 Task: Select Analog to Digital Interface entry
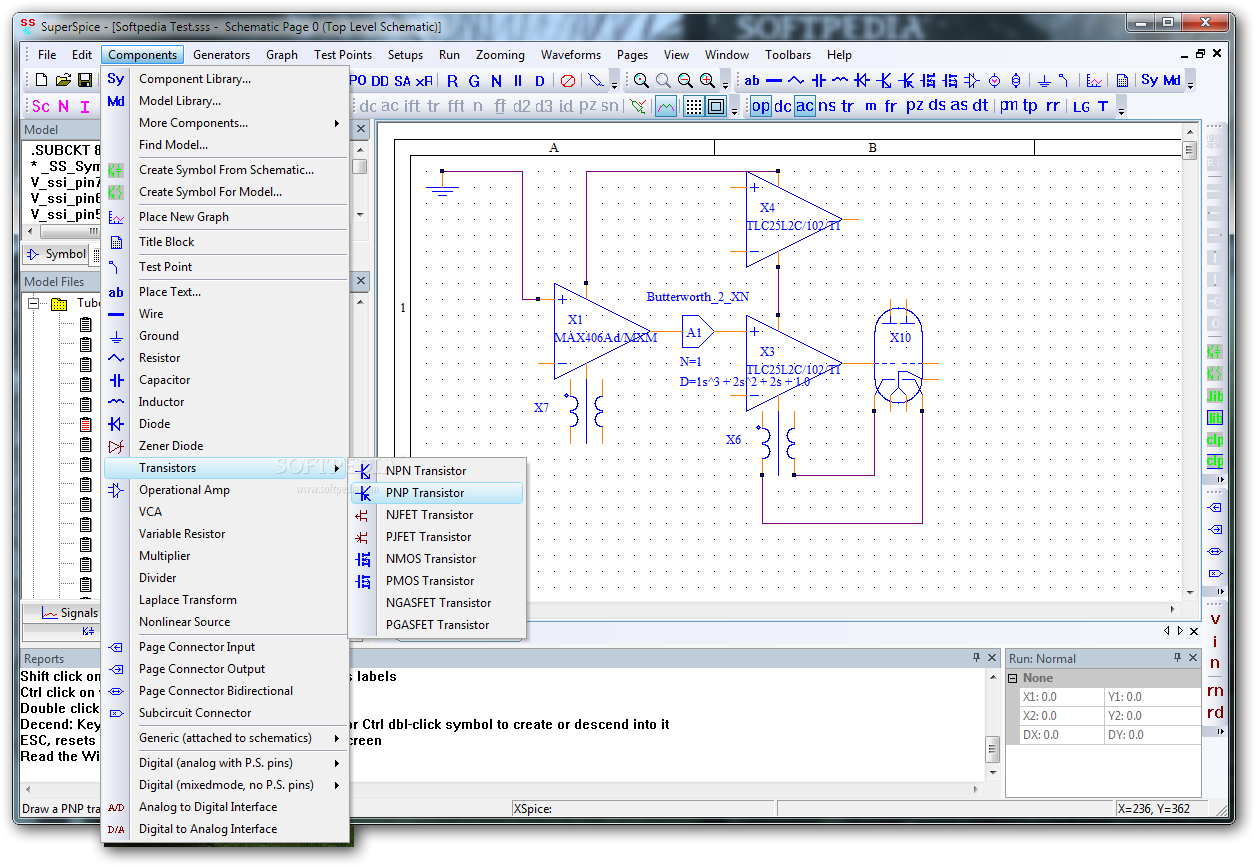[x=226, y=807]
